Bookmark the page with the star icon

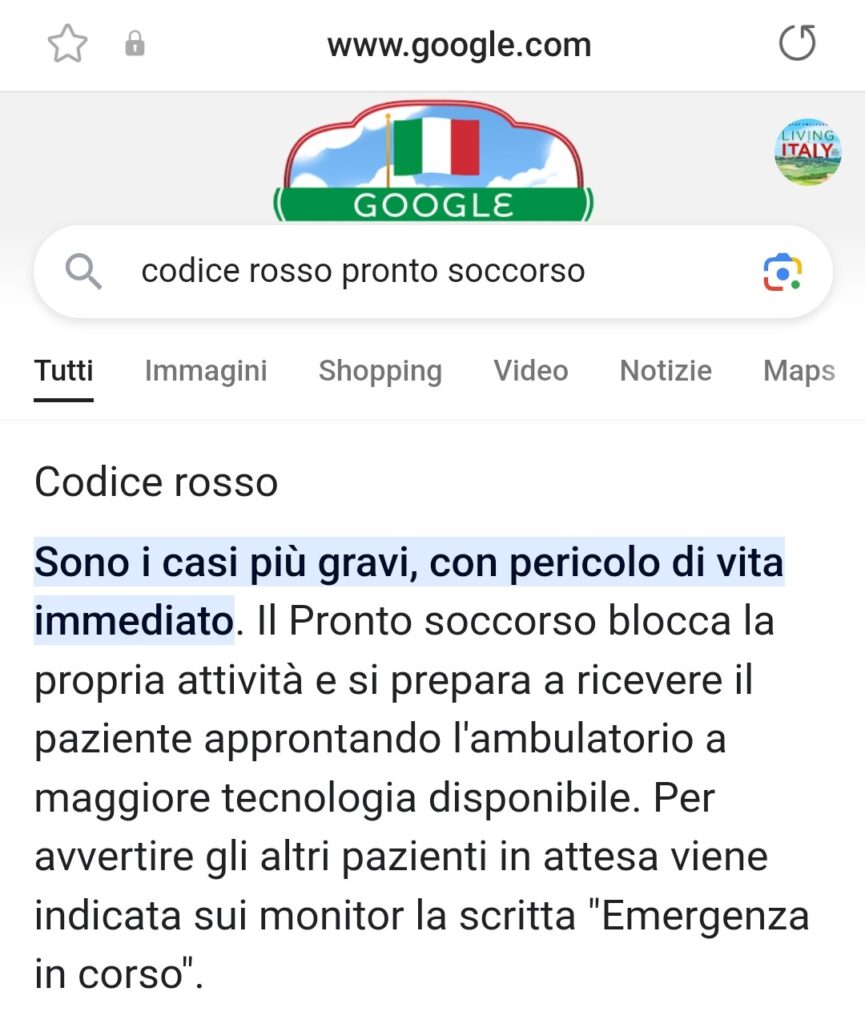pyautogui.click(x=67, y=44)
